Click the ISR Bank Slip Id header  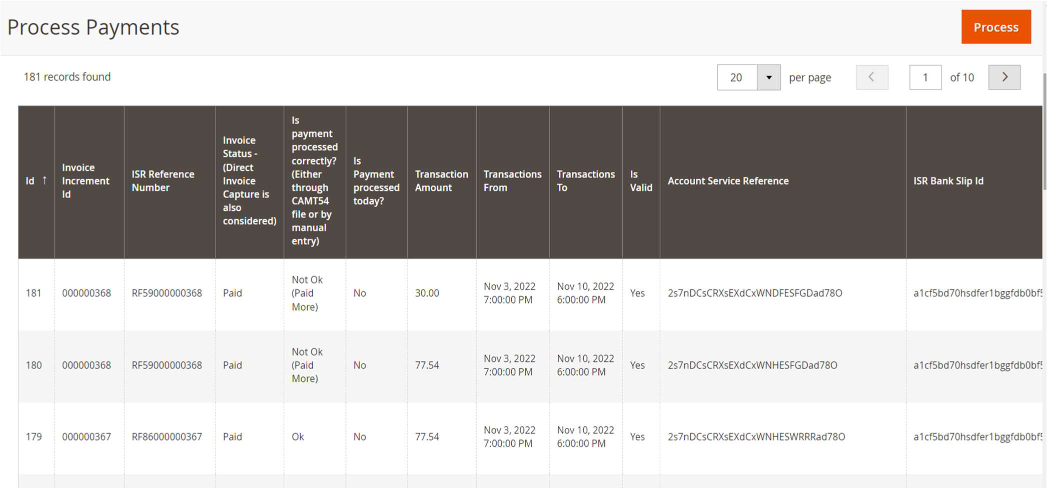pos(948,181)
